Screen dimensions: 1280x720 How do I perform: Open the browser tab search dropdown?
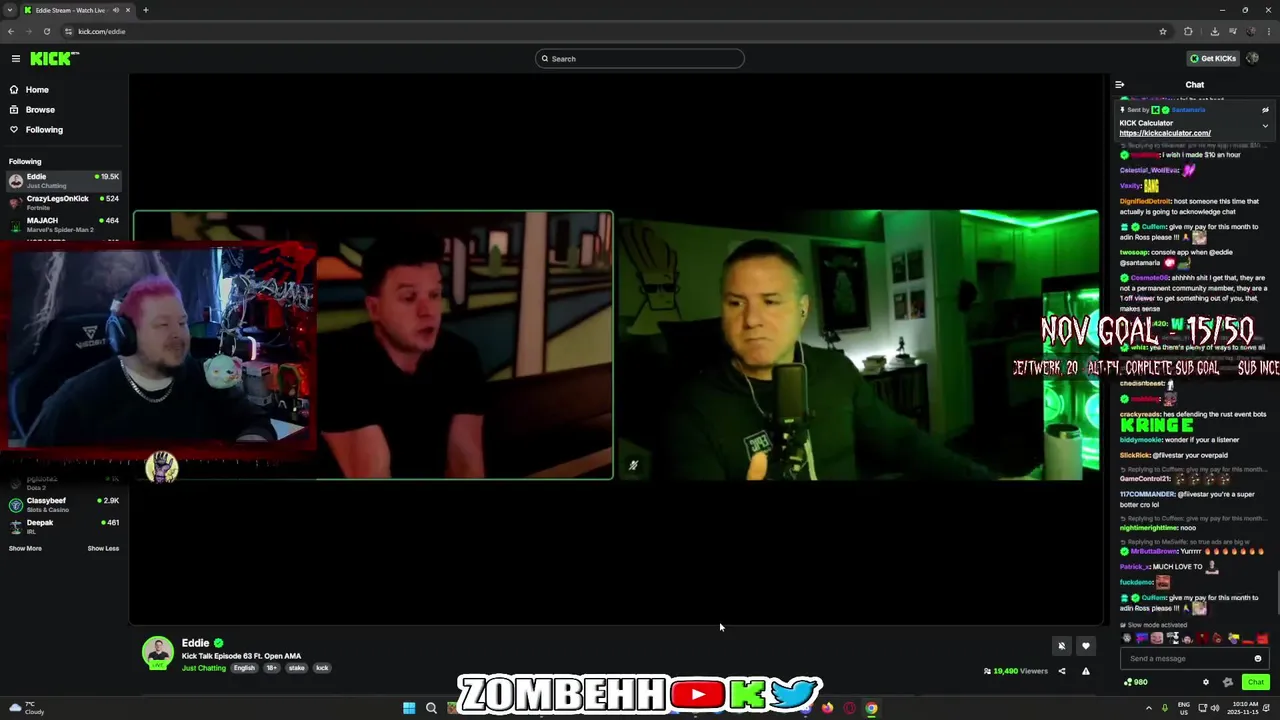click(x=10, y=10)
